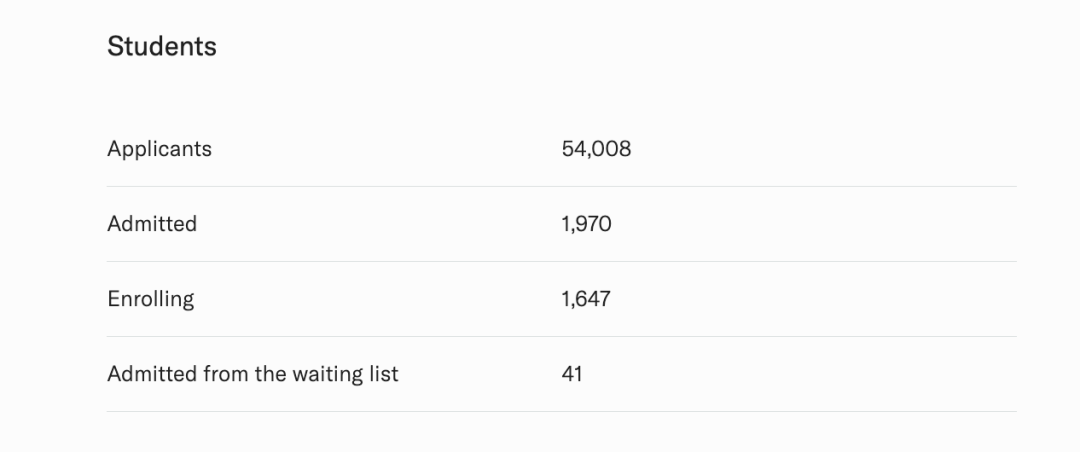The width and height of the screenshot is (1080, 452).
Task: Select the standalone "Admitted" row label
Action: (x=152, y=224)
